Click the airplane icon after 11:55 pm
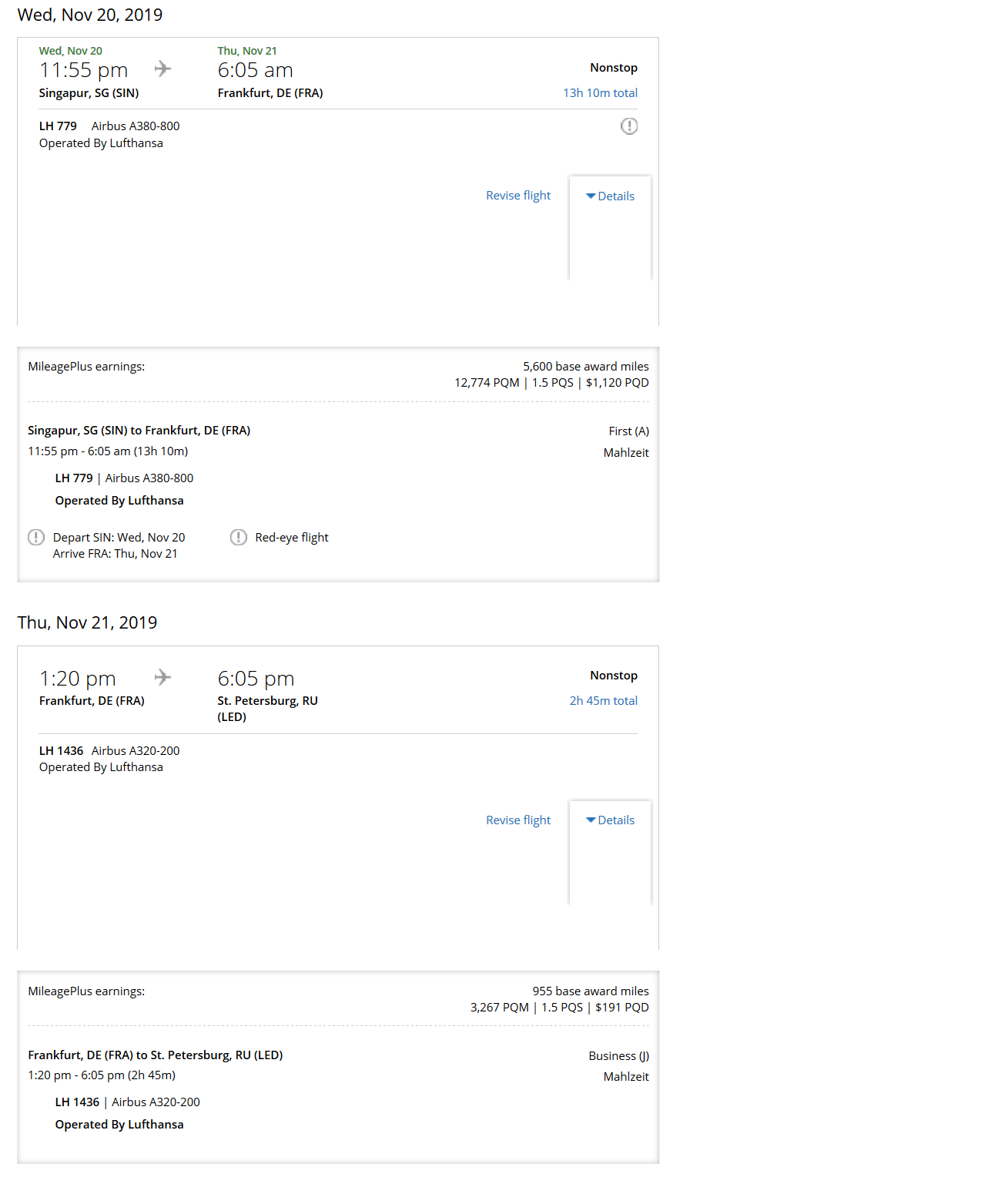The width and height of the screenshot is (1008, 1184). (162, 69)
